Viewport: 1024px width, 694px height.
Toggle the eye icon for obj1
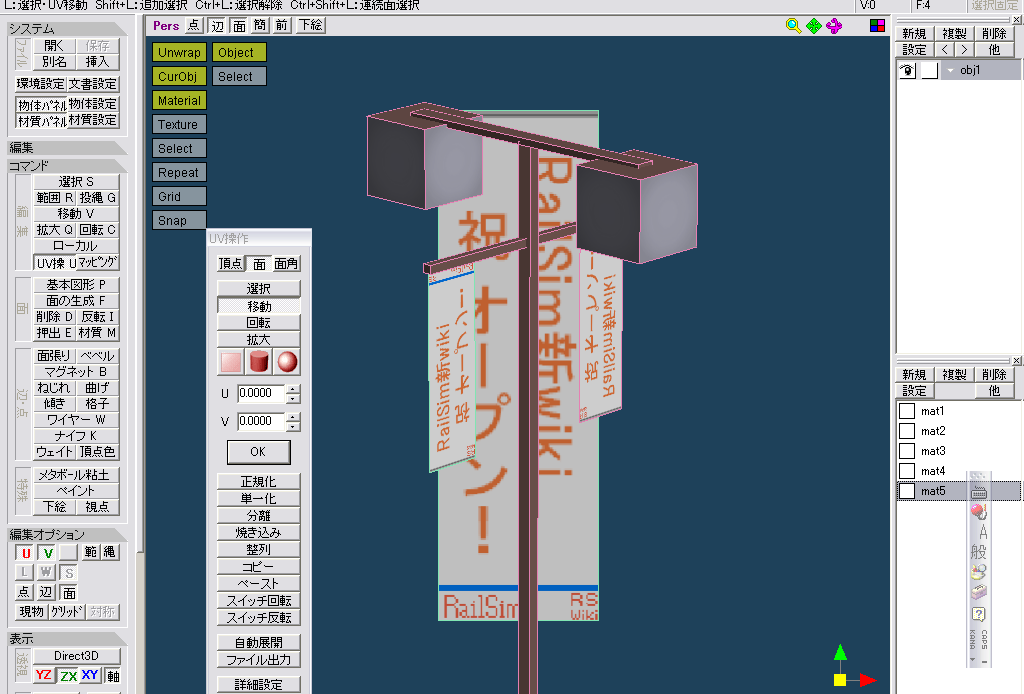(x=908, y=71)
